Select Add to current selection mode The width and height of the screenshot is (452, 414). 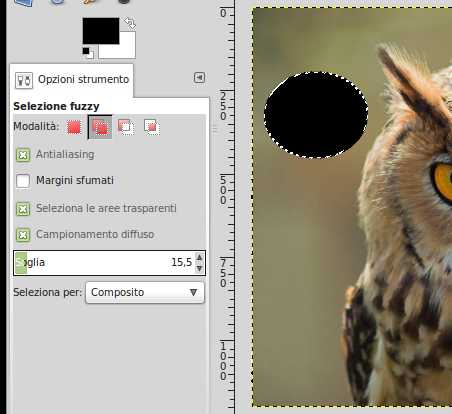click(x=100, y=127)
